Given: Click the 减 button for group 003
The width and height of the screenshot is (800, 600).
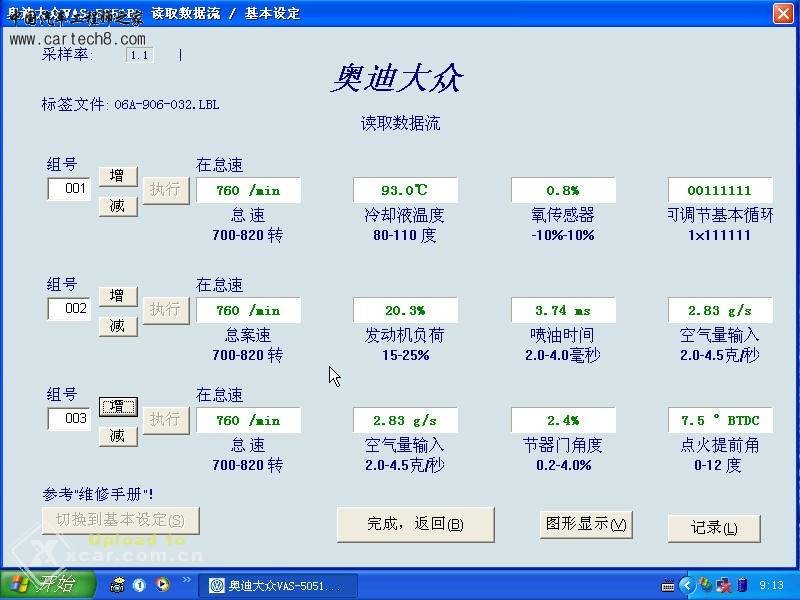Looking at the screenshot, I should click(118, 436).
